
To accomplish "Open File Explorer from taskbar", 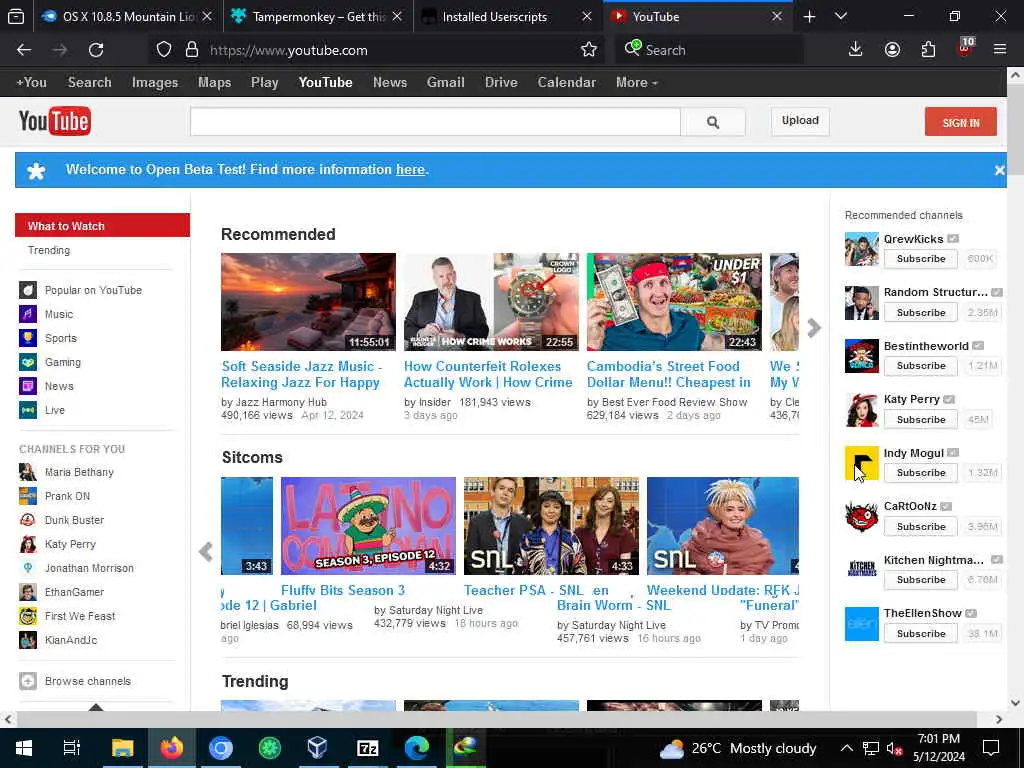I will coord(122,748).
